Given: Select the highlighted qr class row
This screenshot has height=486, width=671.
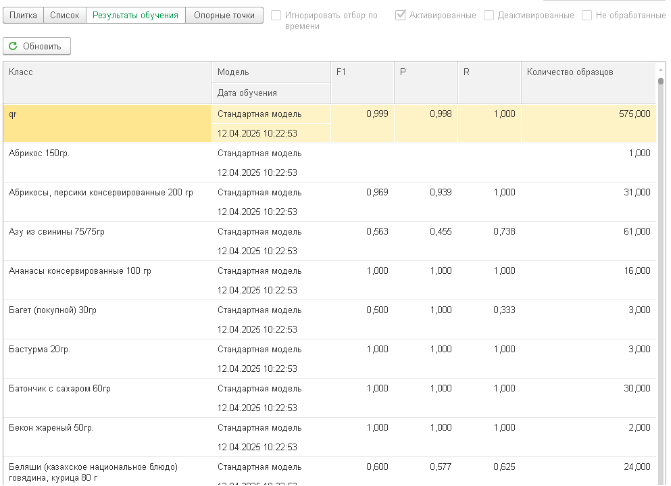Looking at the screenshot, I should [108, 114].
